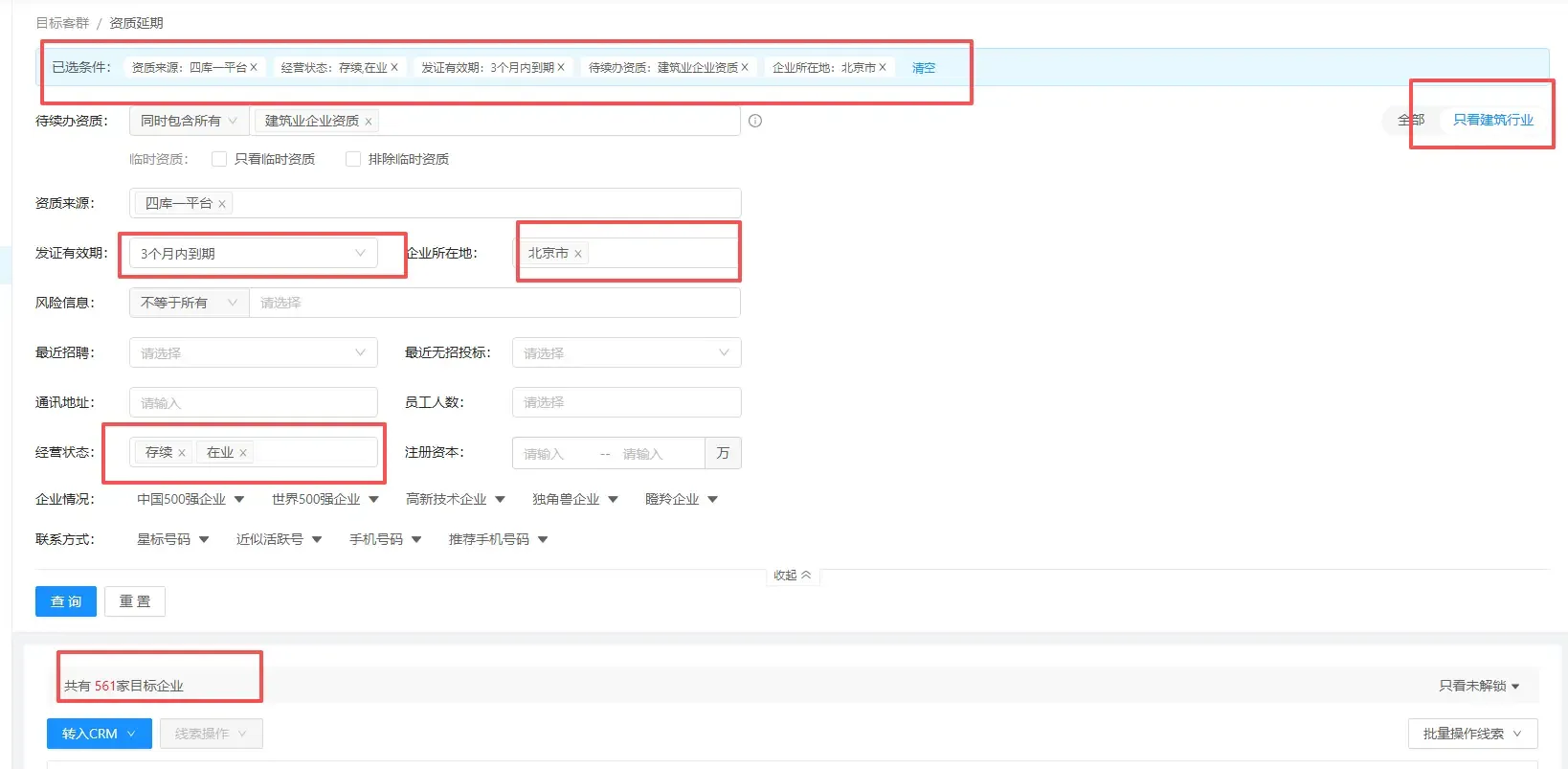1568x769 pixels.
Task: Expand 推荐手机号码 contact filter
Action: (499, 539)
